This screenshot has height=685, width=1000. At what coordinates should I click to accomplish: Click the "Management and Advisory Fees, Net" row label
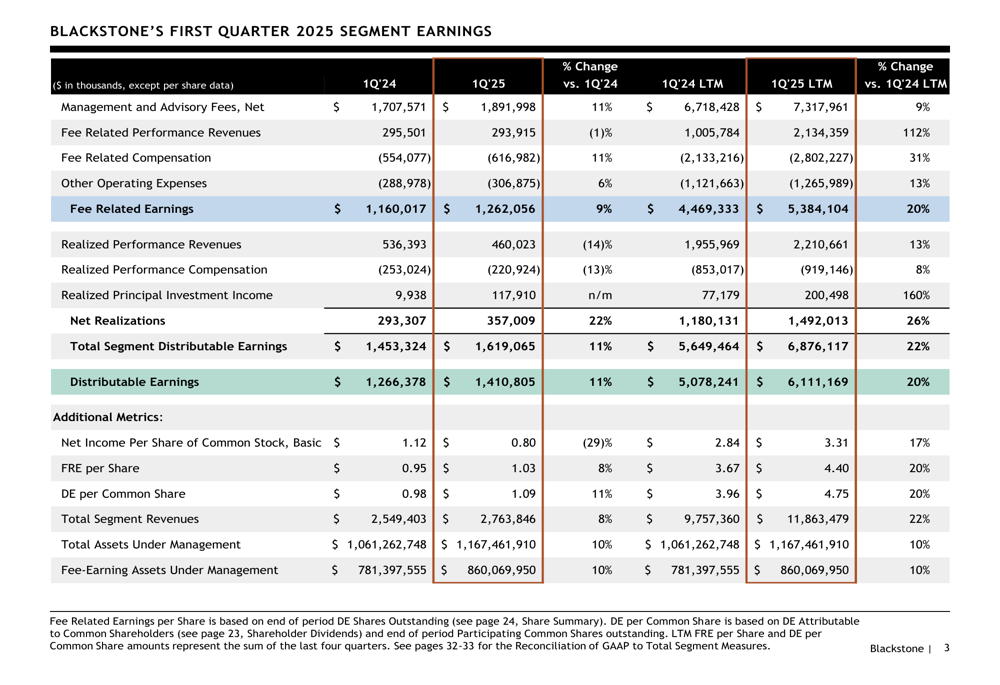click(x=163, y=107)
